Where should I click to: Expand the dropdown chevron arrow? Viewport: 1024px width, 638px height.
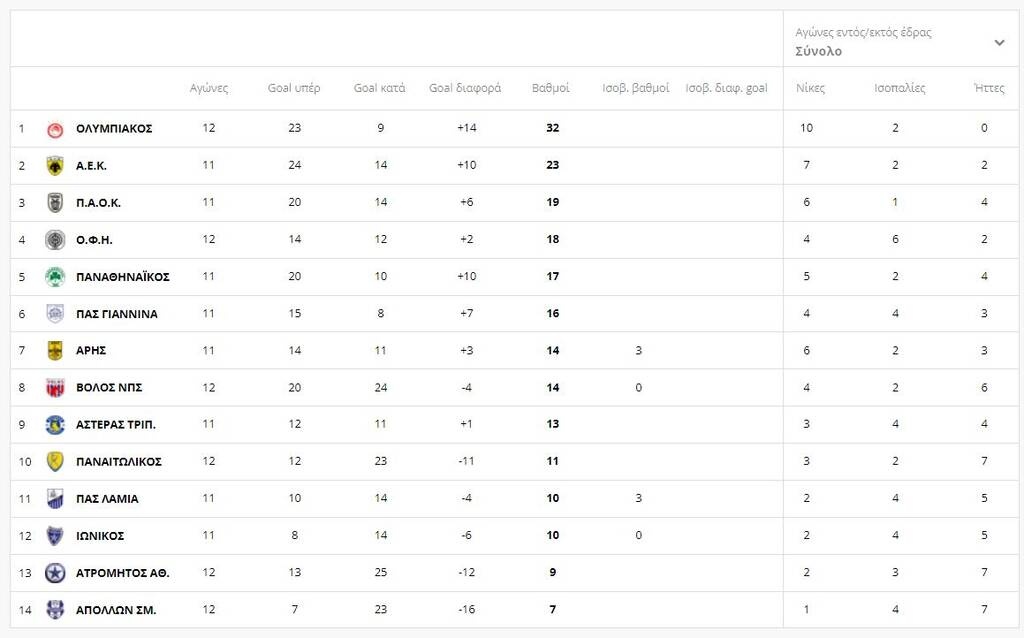click(999, 43)
